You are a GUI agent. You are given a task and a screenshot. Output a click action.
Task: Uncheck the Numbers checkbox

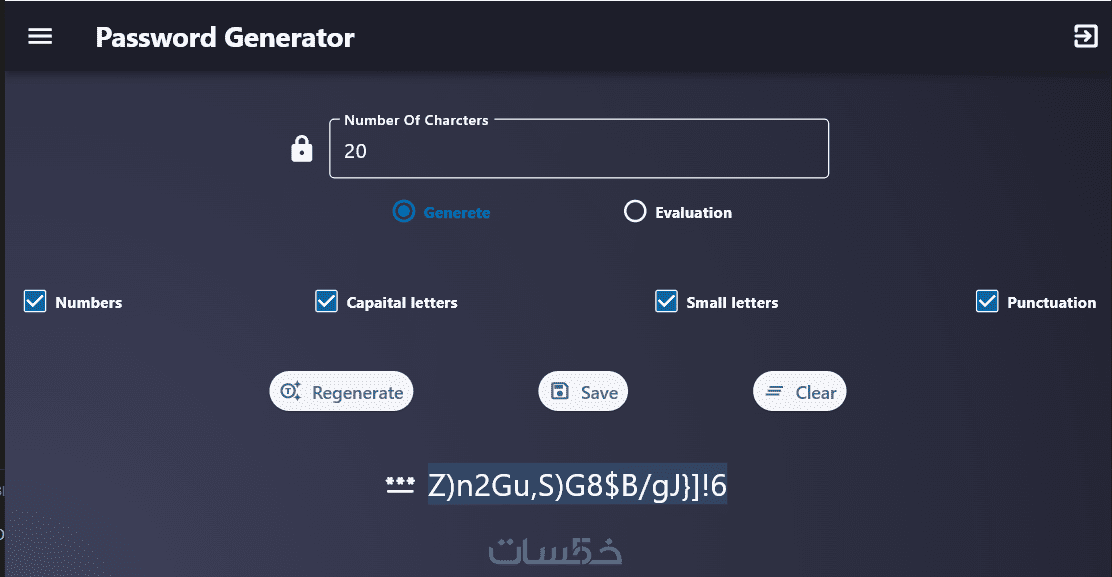[x=35, y=302]
